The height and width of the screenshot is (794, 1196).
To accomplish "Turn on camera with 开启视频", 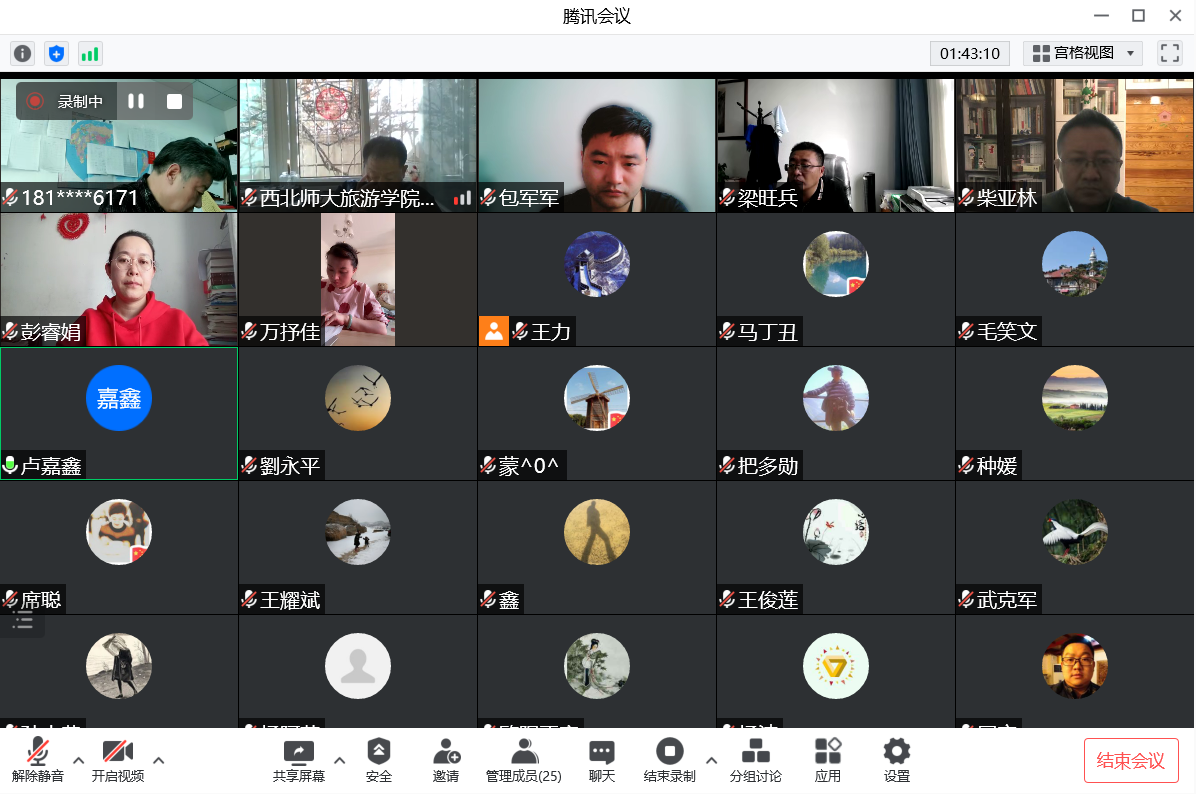I will (117, 760).
